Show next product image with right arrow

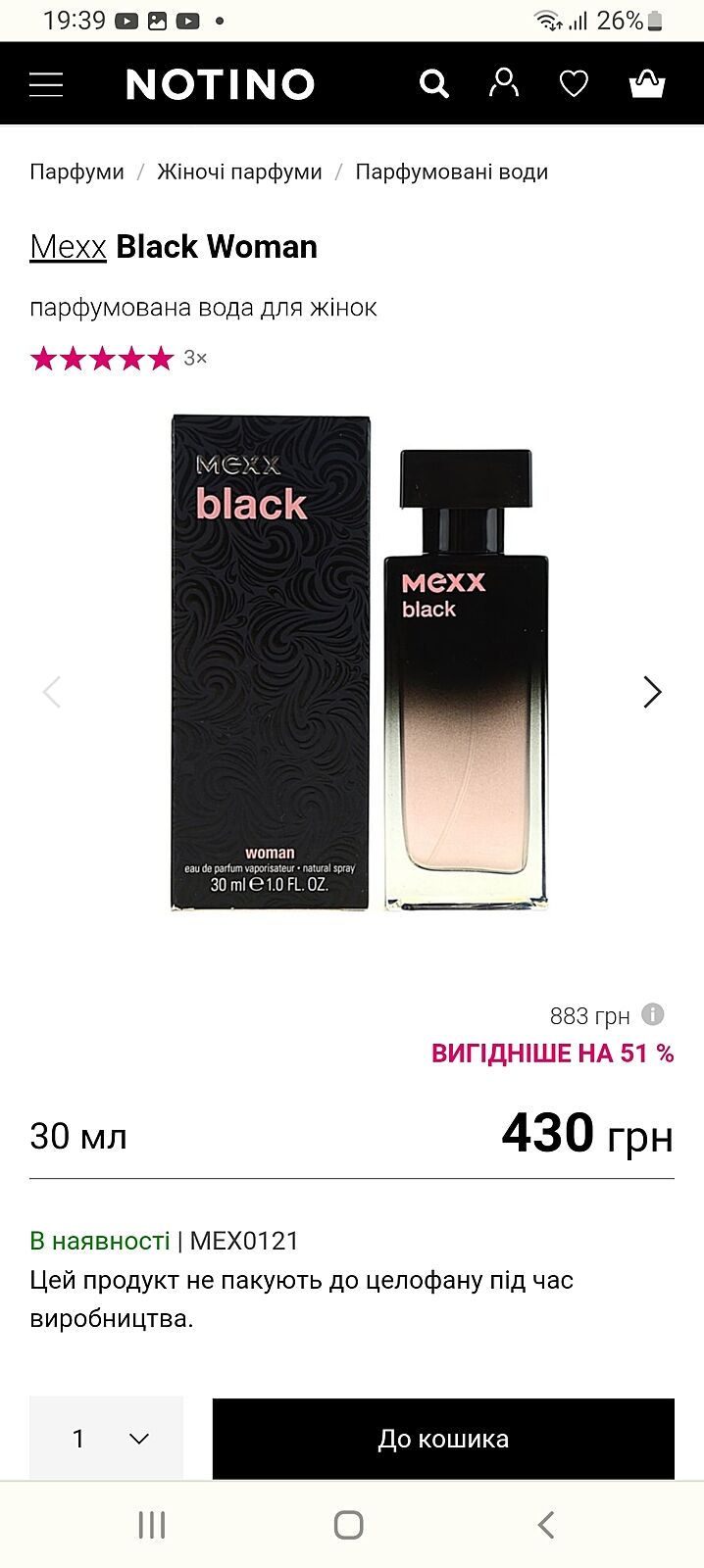tap(652, 692)
